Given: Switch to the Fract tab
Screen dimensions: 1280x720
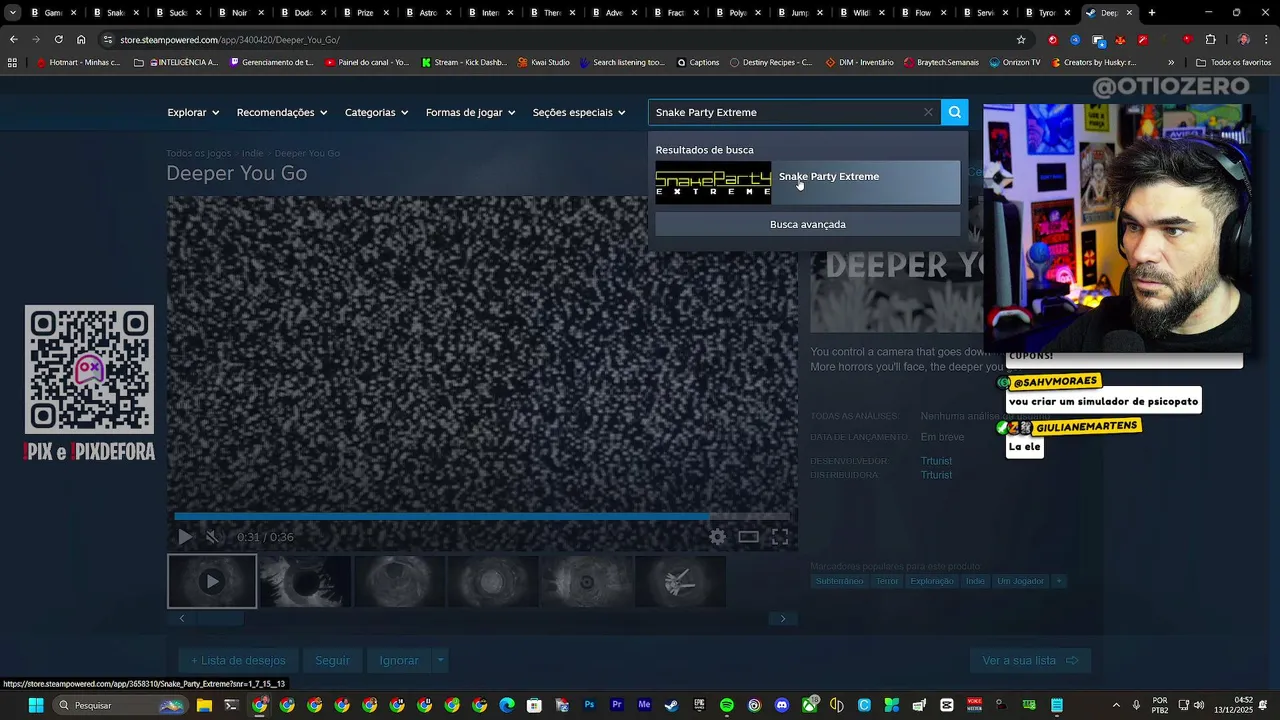Looking at the screenshot, I should point(675,13).
